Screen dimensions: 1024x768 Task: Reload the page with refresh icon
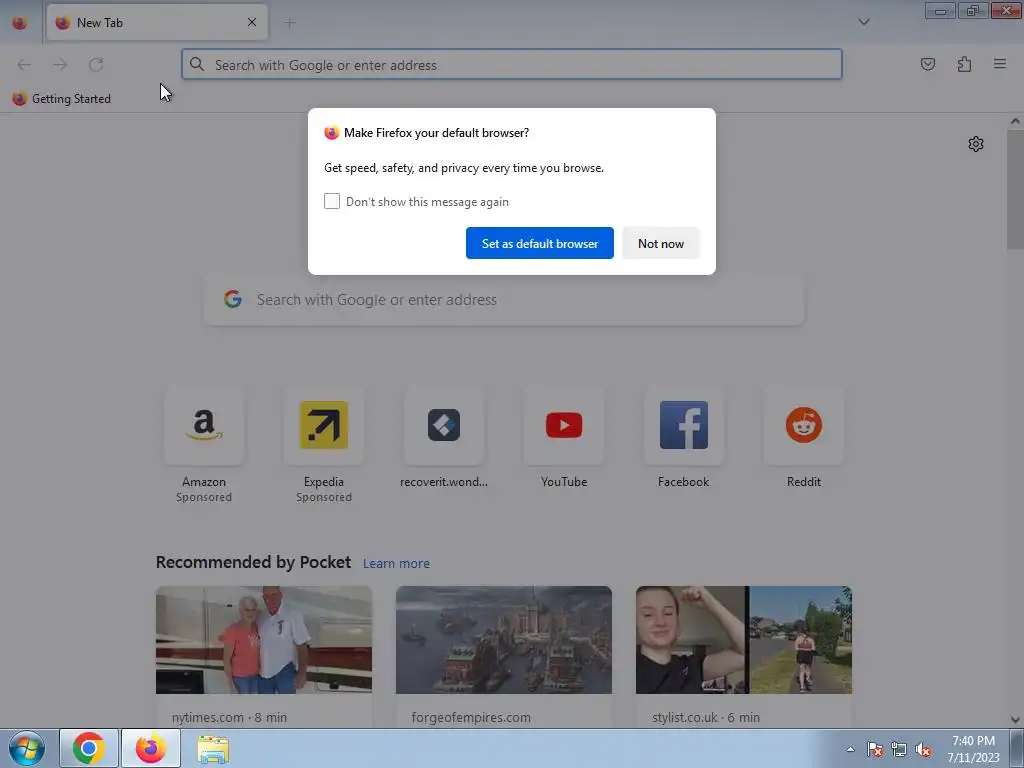[96, 65]
